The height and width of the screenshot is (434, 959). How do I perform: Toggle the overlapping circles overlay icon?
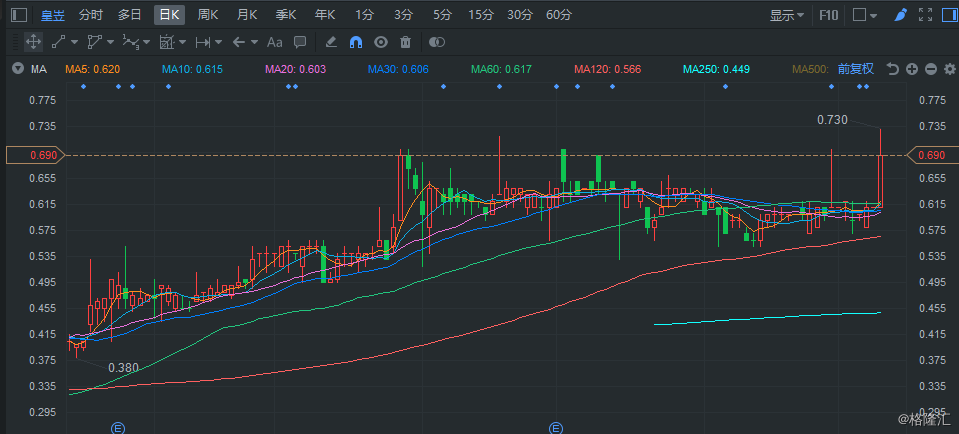[437, 42]
